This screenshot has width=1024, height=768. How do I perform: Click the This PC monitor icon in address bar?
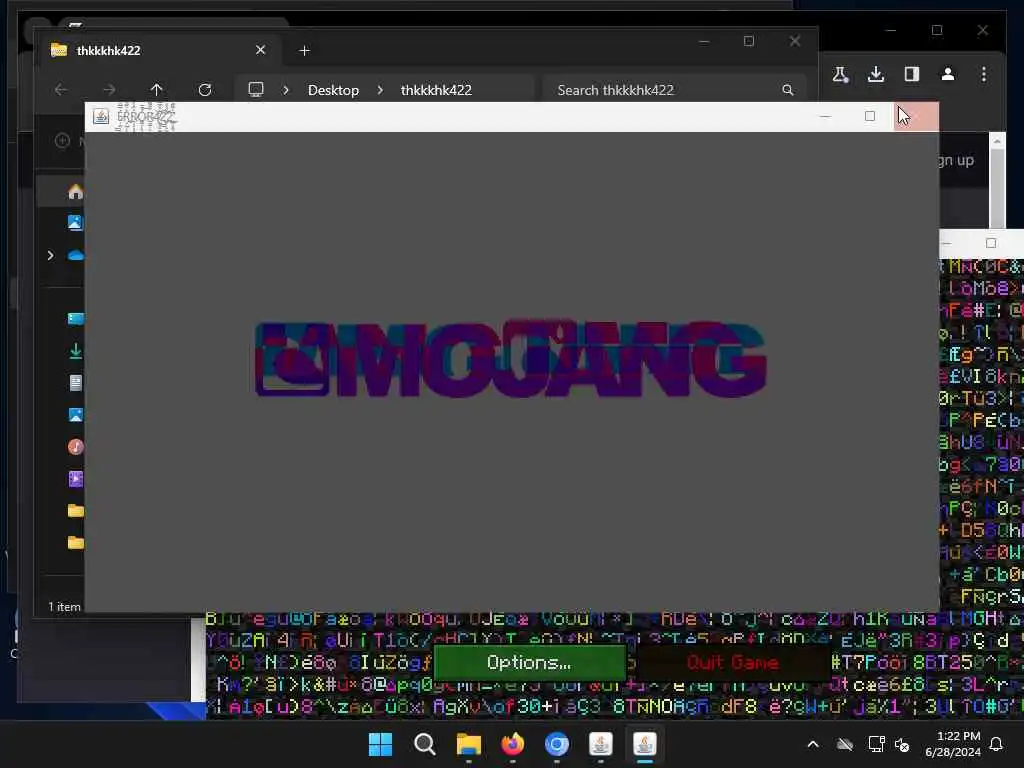pyautogui.click(x=256, y=89)
